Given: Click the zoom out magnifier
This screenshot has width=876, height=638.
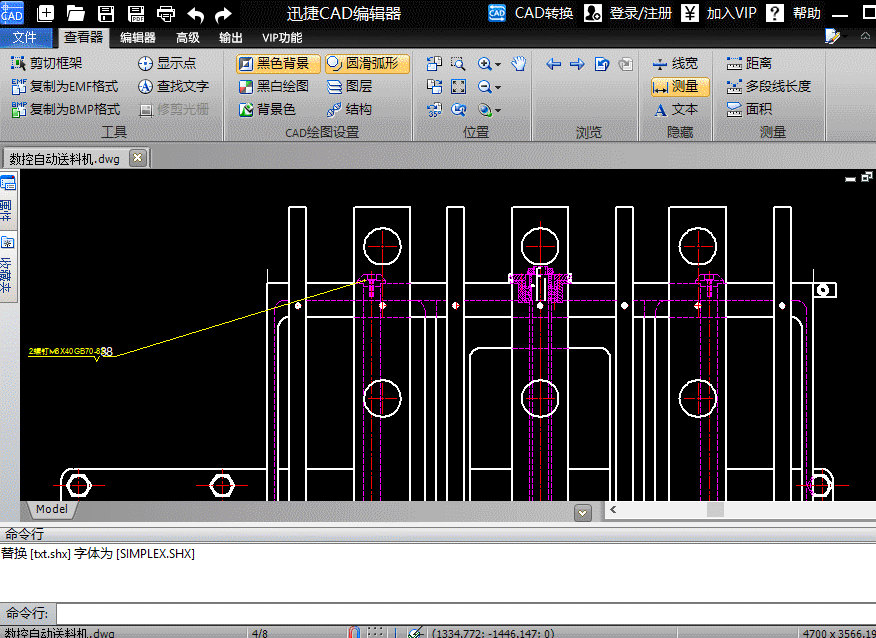Looking at the screenshot, I should point(484,87).
